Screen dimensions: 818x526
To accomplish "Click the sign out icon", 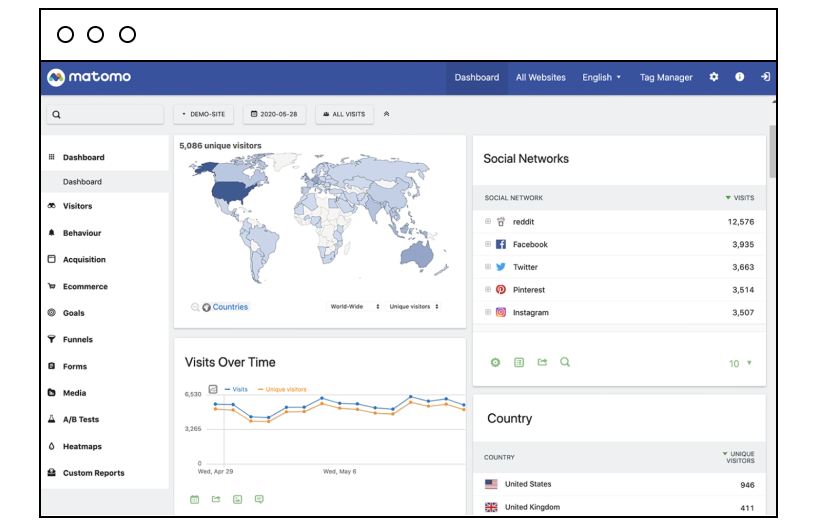I will [765, 77].
